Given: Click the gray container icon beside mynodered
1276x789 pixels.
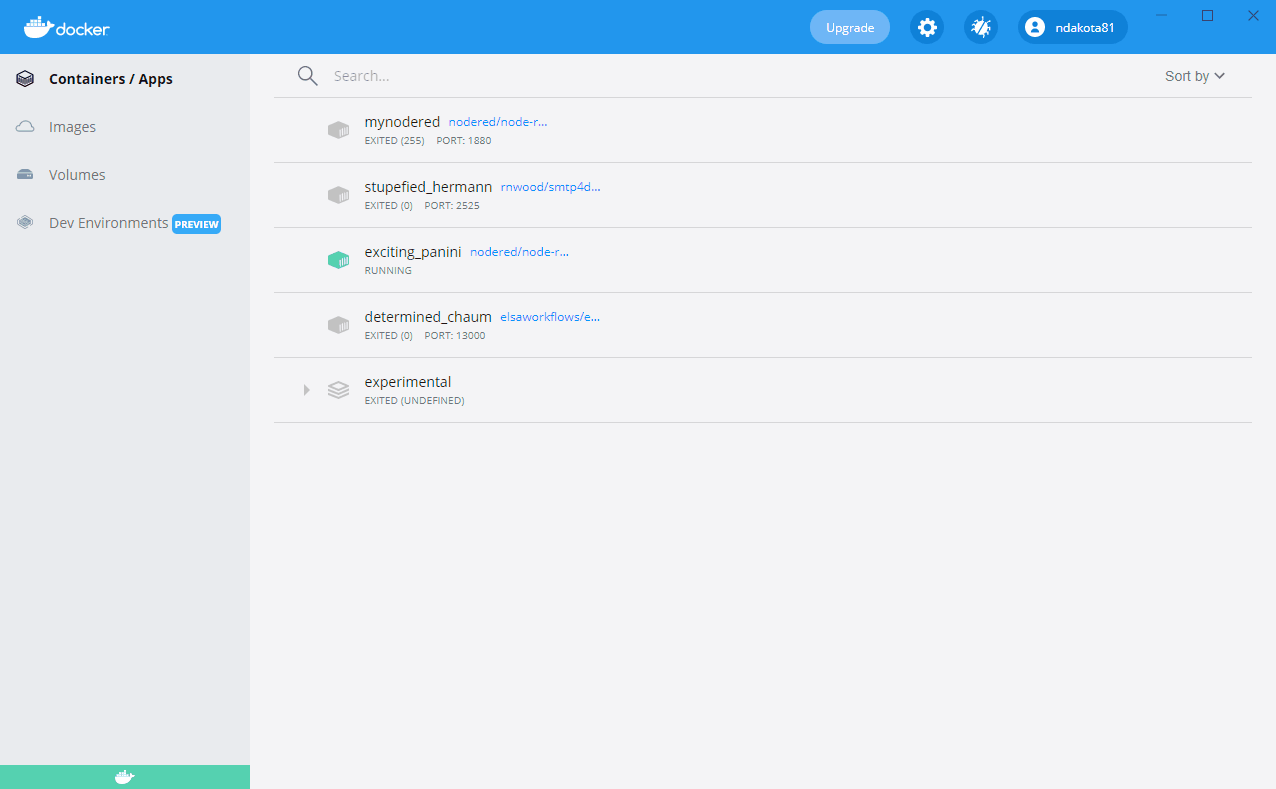Looking at the screenshot, I should click(338, 129).
